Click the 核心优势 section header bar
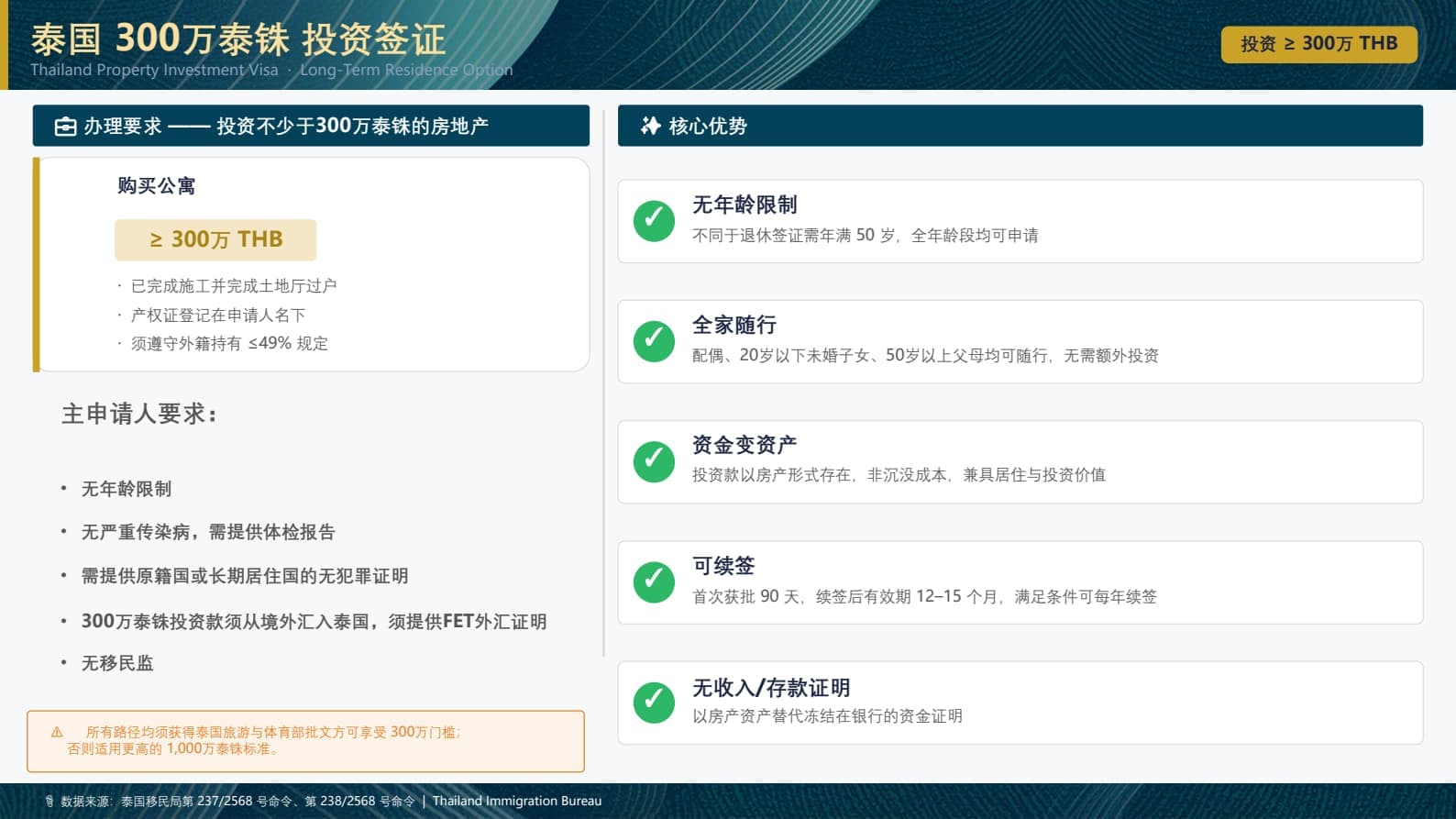 (1020, 126)
